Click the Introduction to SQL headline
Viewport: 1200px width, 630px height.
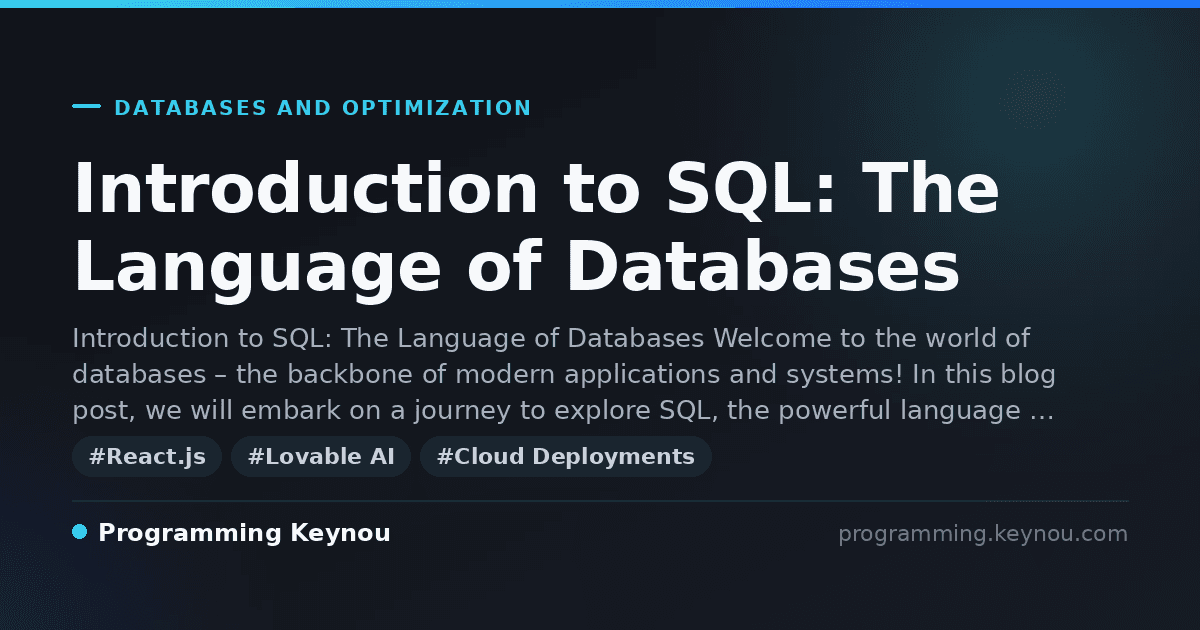pos(536,228)
